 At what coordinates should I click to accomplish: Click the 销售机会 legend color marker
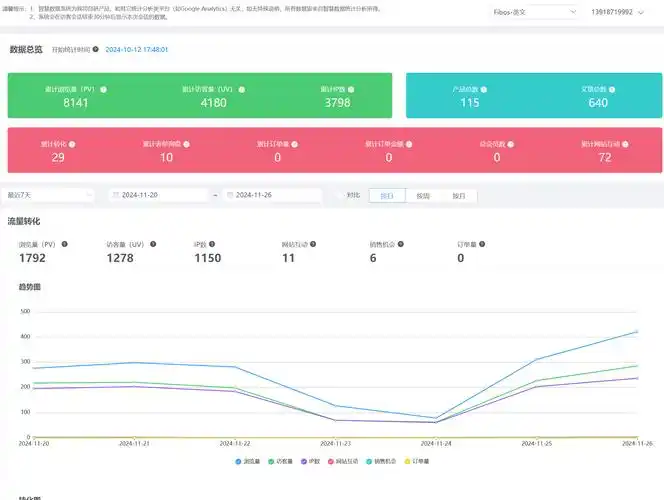[x=369, y=461]
